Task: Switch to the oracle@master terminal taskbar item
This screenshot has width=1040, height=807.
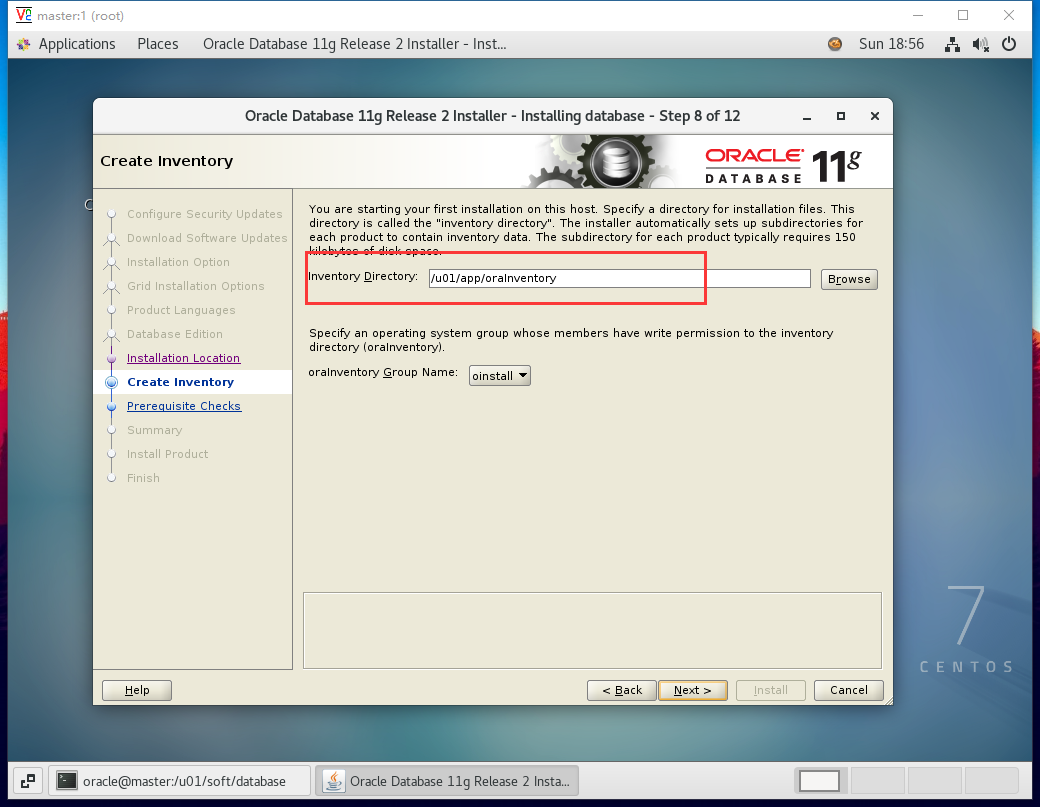Action: click(x=180, y=781)
